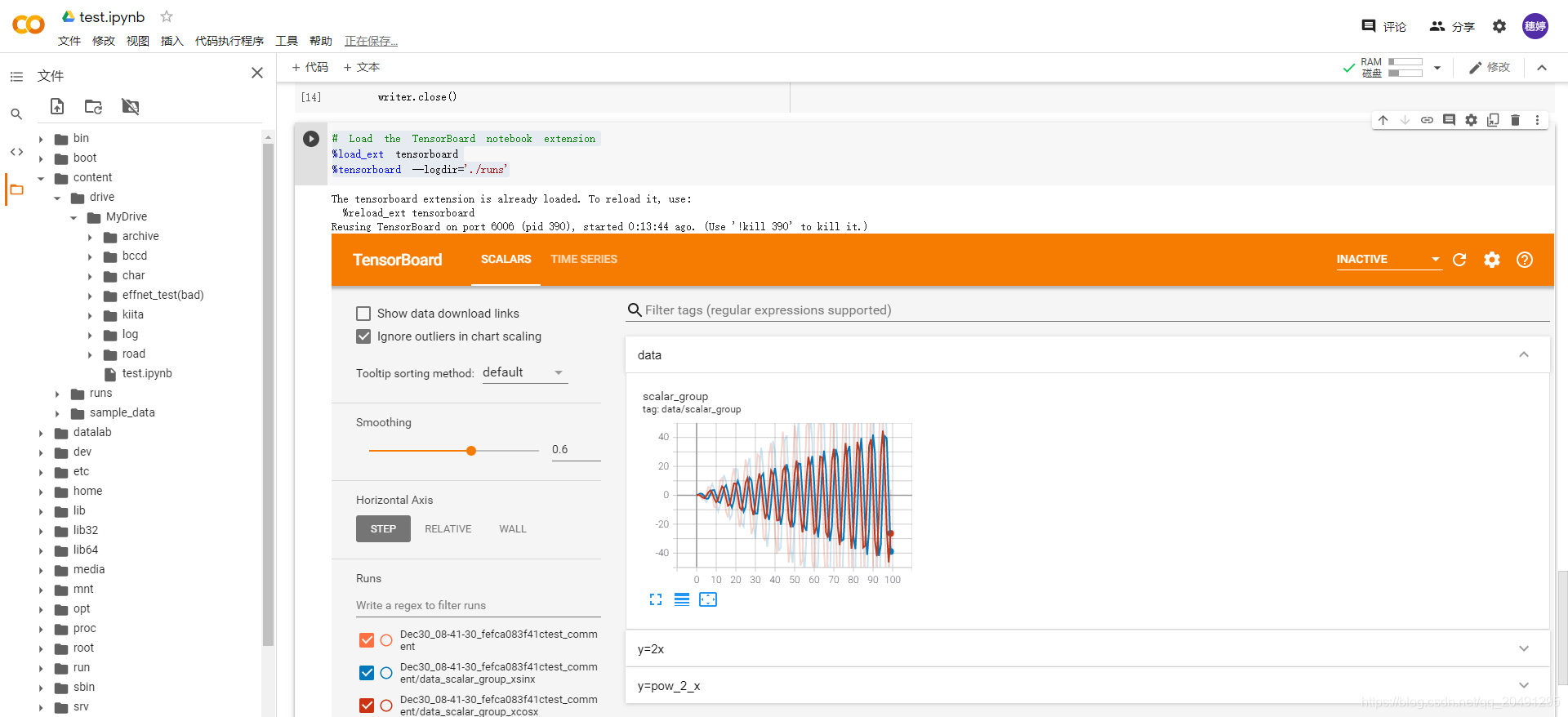The width and height of the screenshot is (1568, 717).
Task: Uncheck the red xcosx run checkbox
Action: [x=367, y=706]
